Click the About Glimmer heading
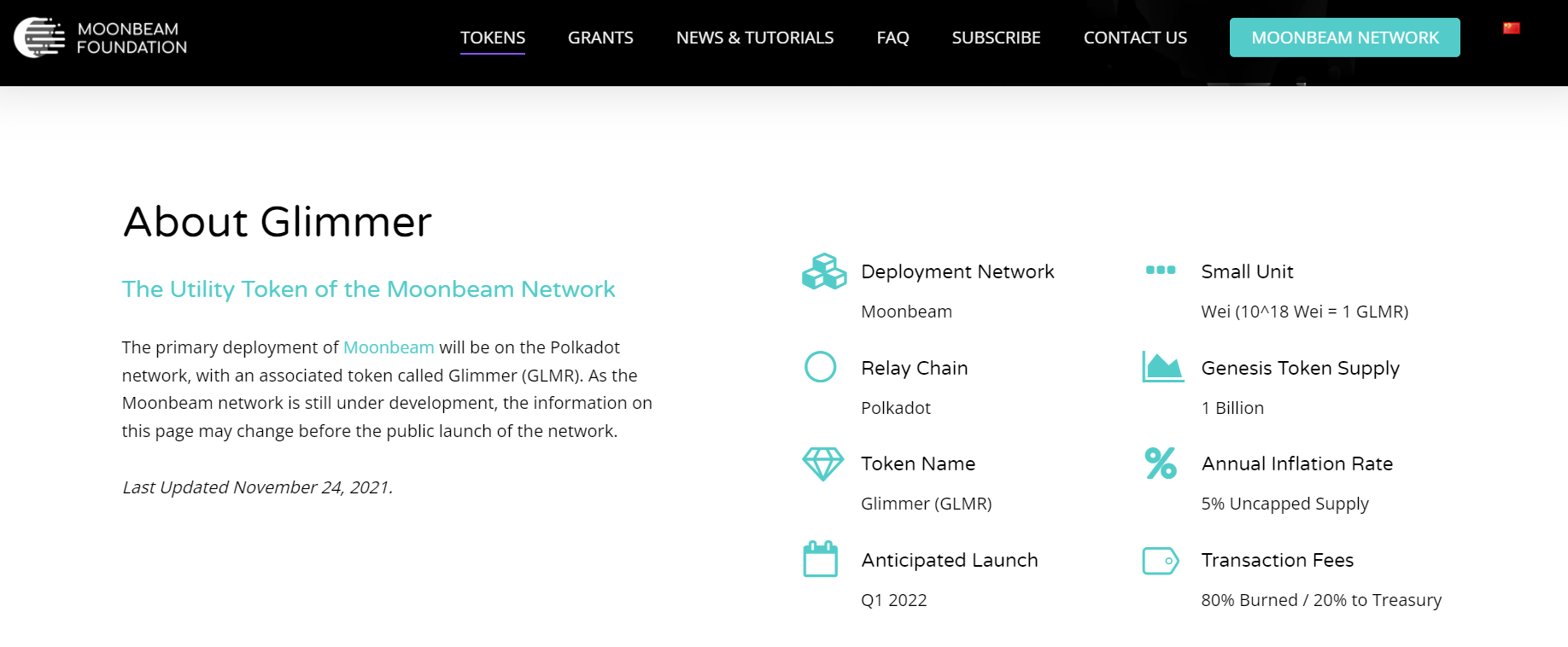Image resolution: width=1568 pixels, height=647 pixels. pos(278,222)
